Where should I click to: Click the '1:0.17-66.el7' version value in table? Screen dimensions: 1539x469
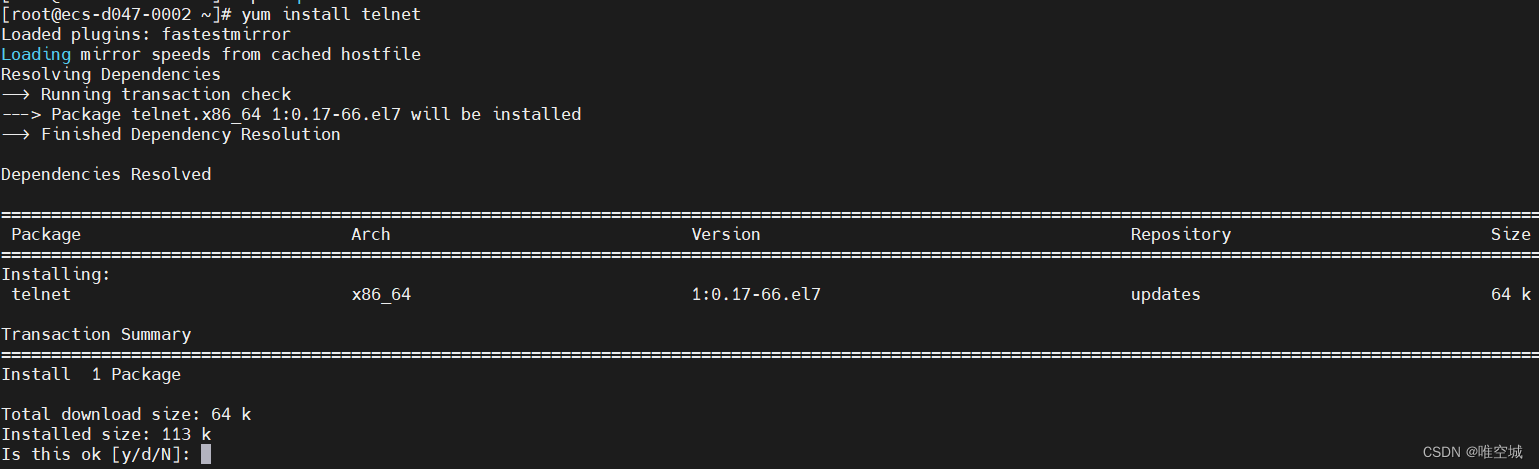pyautogui.click(x=756, y=294)
